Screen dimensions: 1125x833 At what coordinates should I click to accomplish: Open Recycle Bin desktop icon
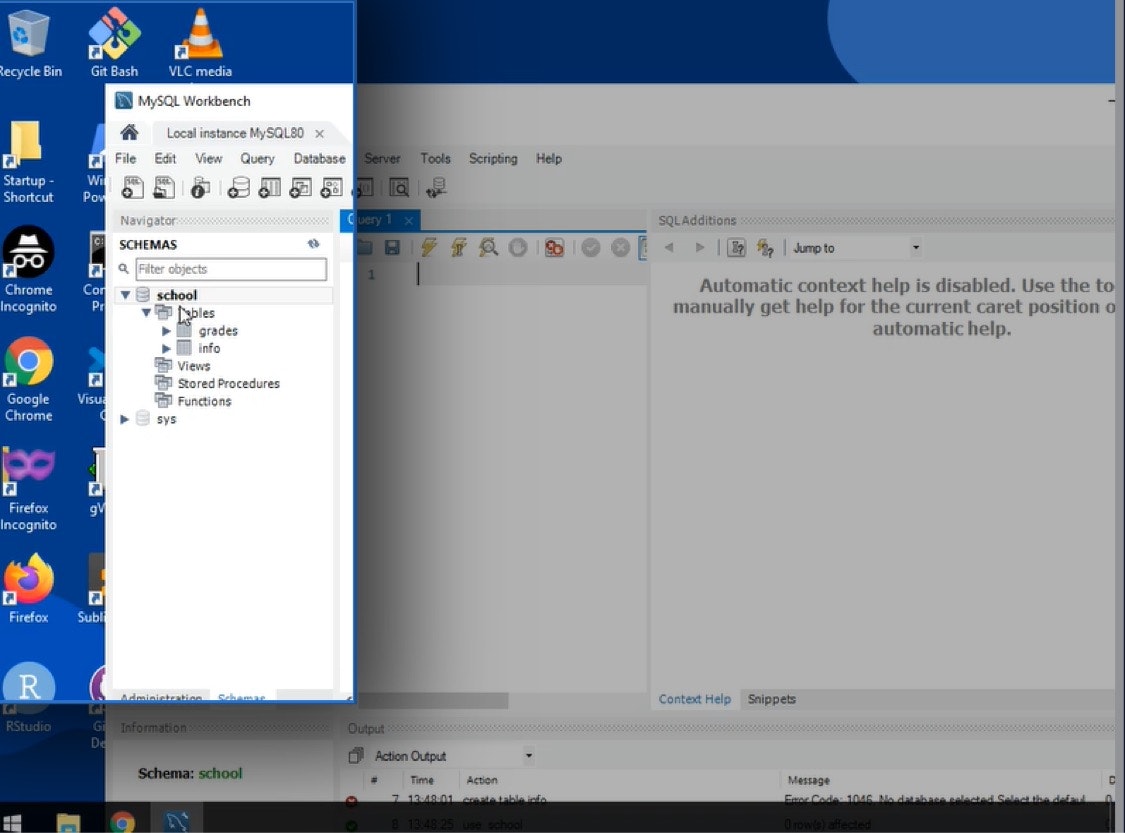coord(29,43)
